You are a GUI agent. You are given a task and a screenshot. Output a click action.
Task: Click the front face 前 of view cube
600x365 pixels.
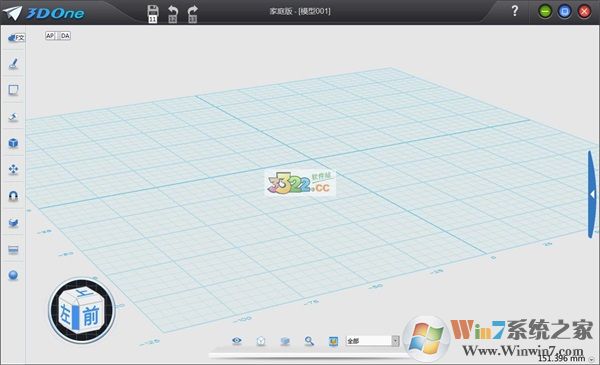90,316
